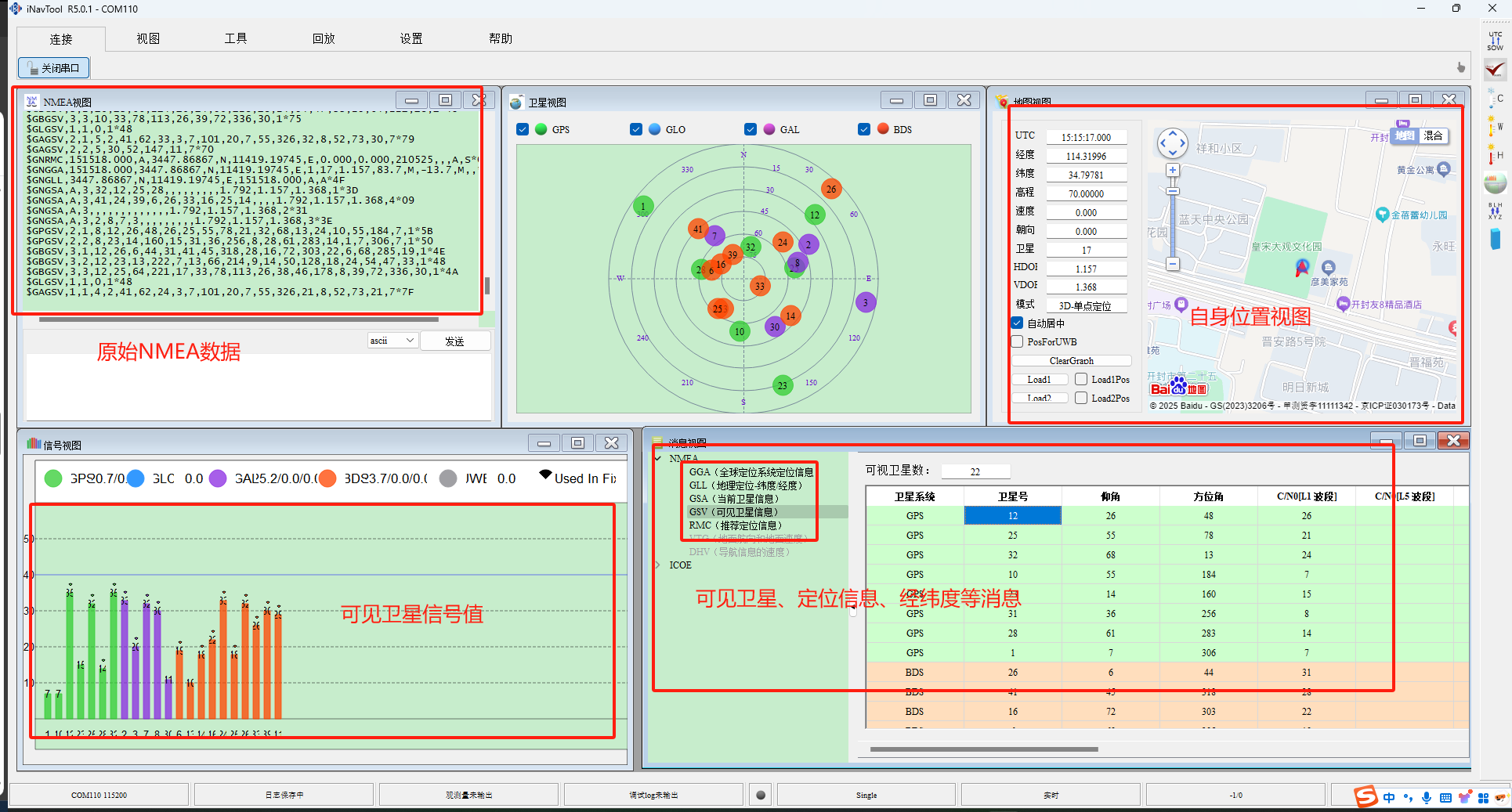
Task: Click the map zoom slider handle
Action: 1173,190
